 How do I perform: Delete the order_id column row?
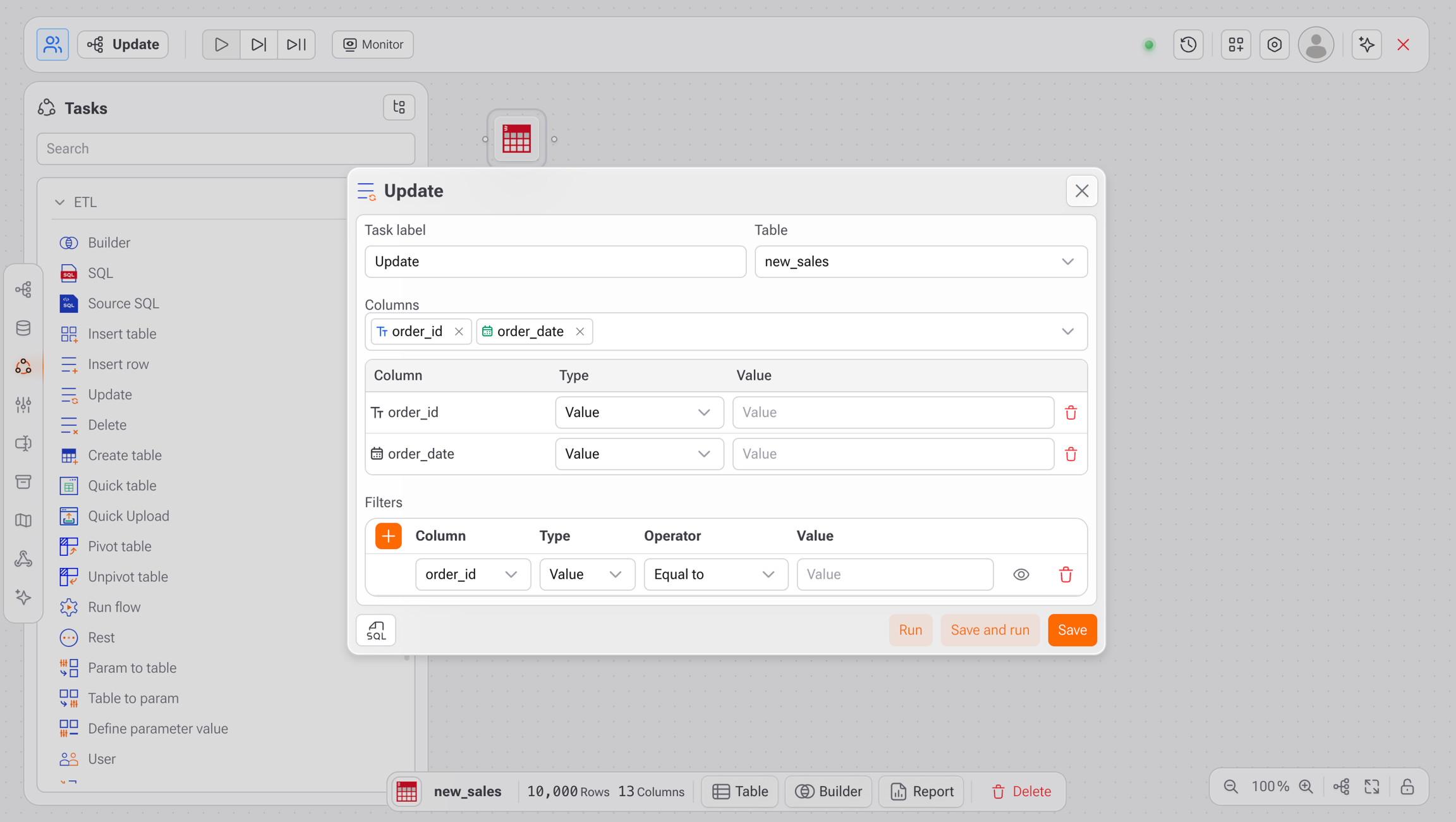(1071, 413)
